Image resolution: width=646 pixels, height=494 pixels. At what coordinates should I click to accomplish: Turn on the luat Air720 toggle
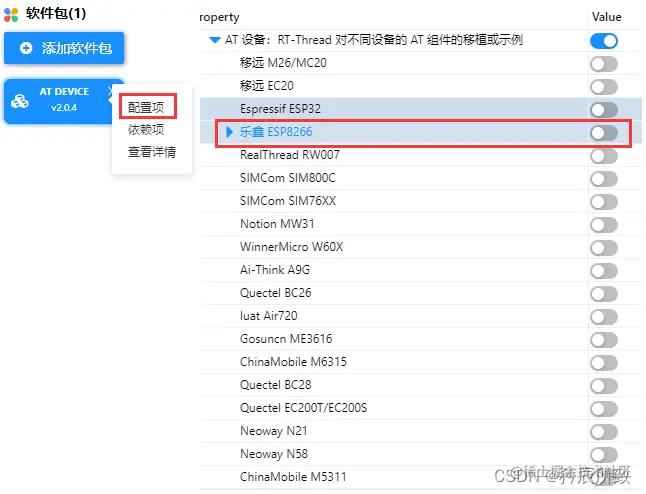point(604,317)
